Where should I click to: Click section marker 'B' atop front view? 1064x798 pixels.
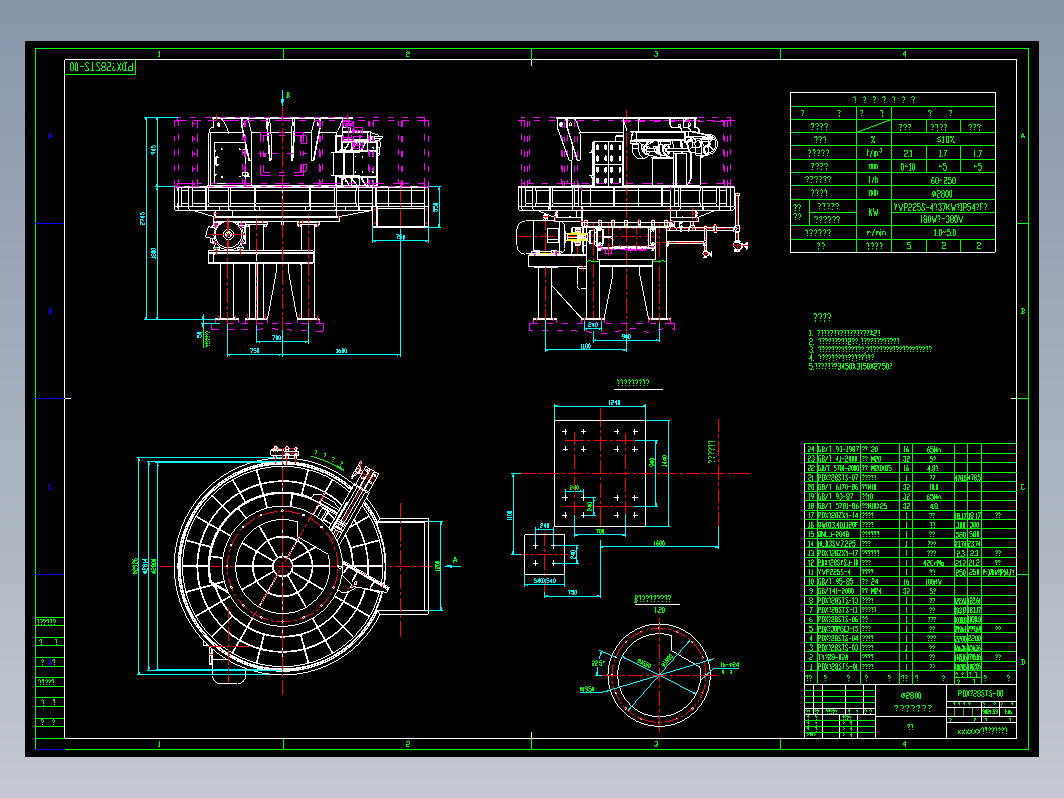(288, 96)
